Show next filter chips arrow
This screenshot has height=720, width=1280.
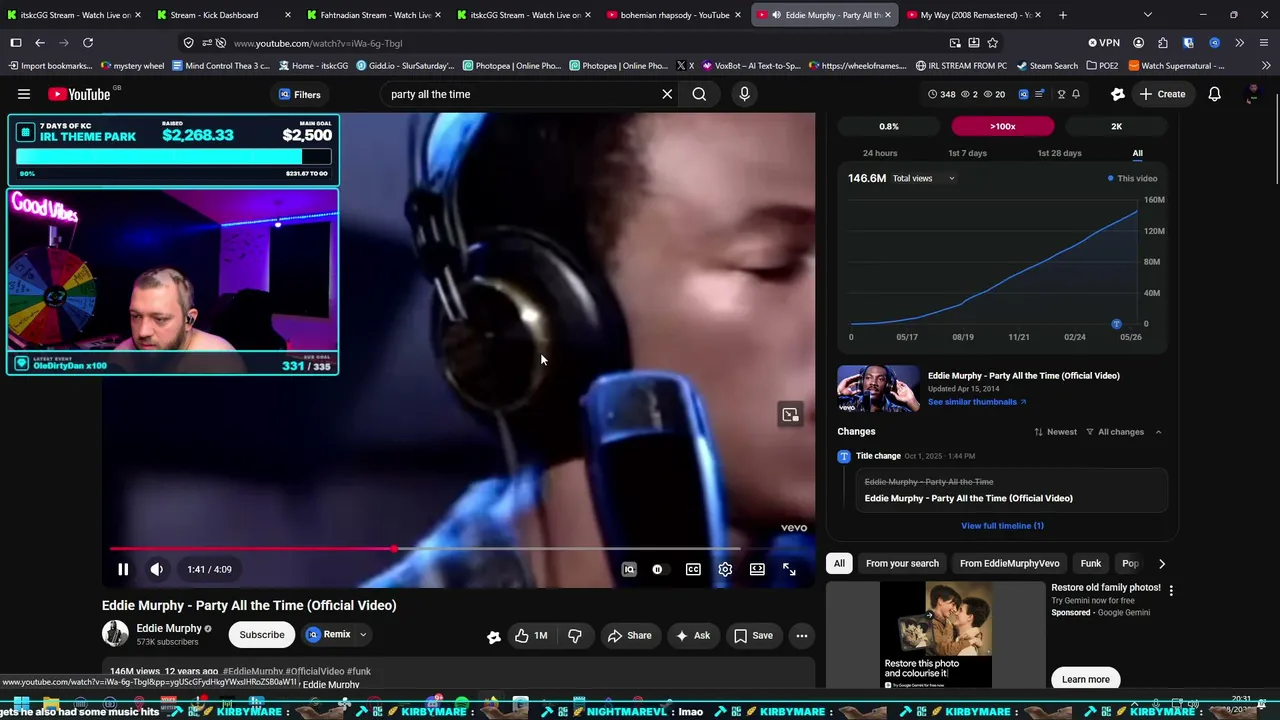tap(1161, 563)
